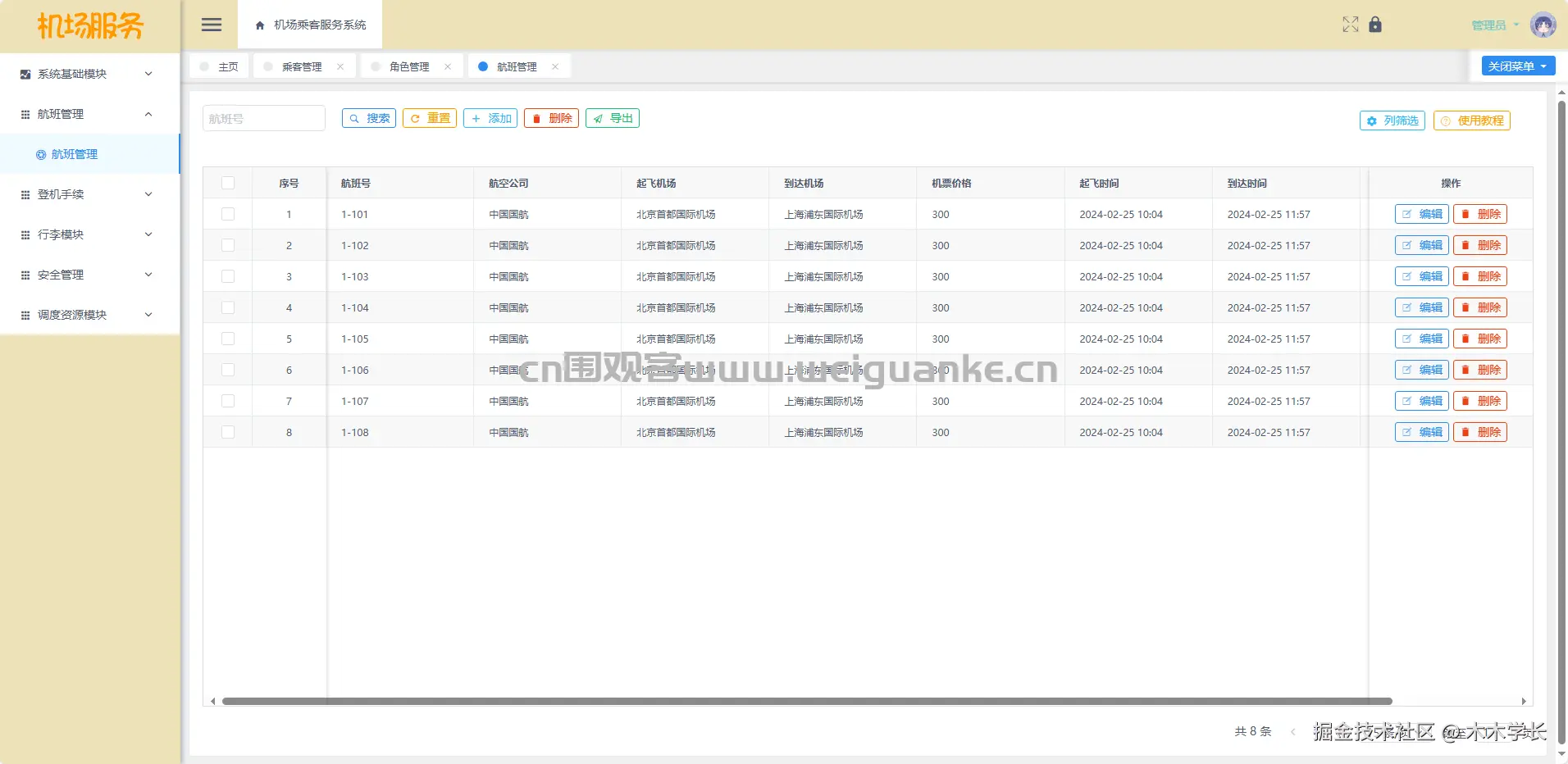Select the active 航班管理 tab
Image resolution: width=1568 pixels, height=764 pixels.
click(519, 66)
